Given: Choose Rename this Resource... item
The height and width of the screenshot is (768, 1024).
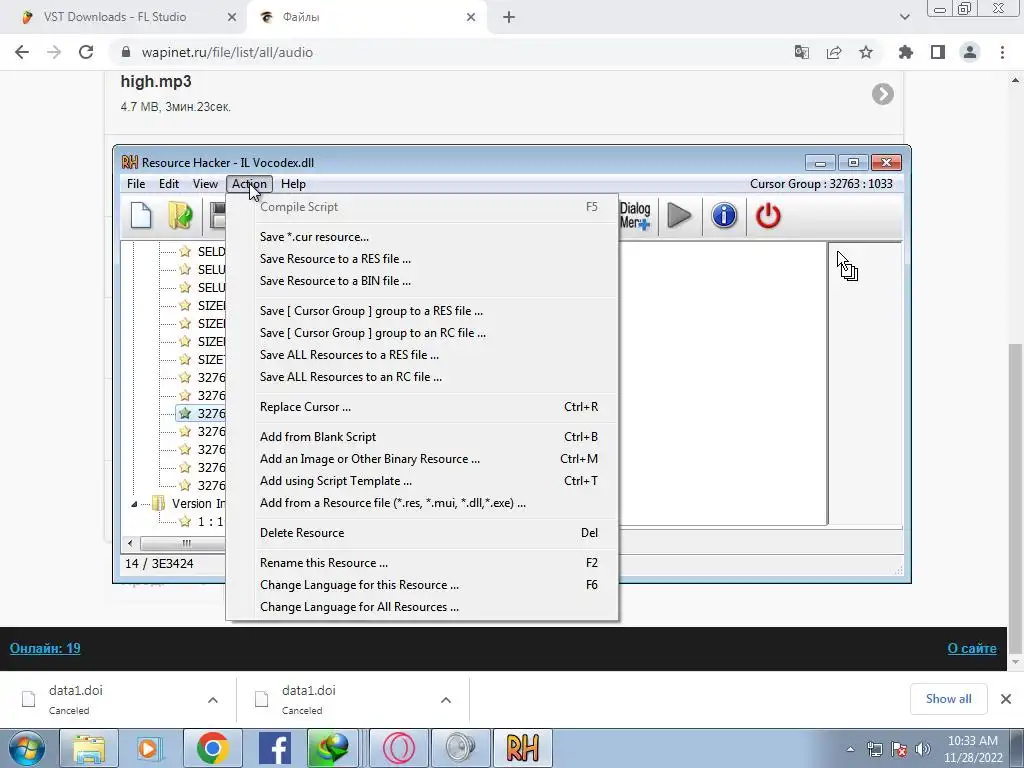Looking at the screenshot, I should [x=422, y=563].
